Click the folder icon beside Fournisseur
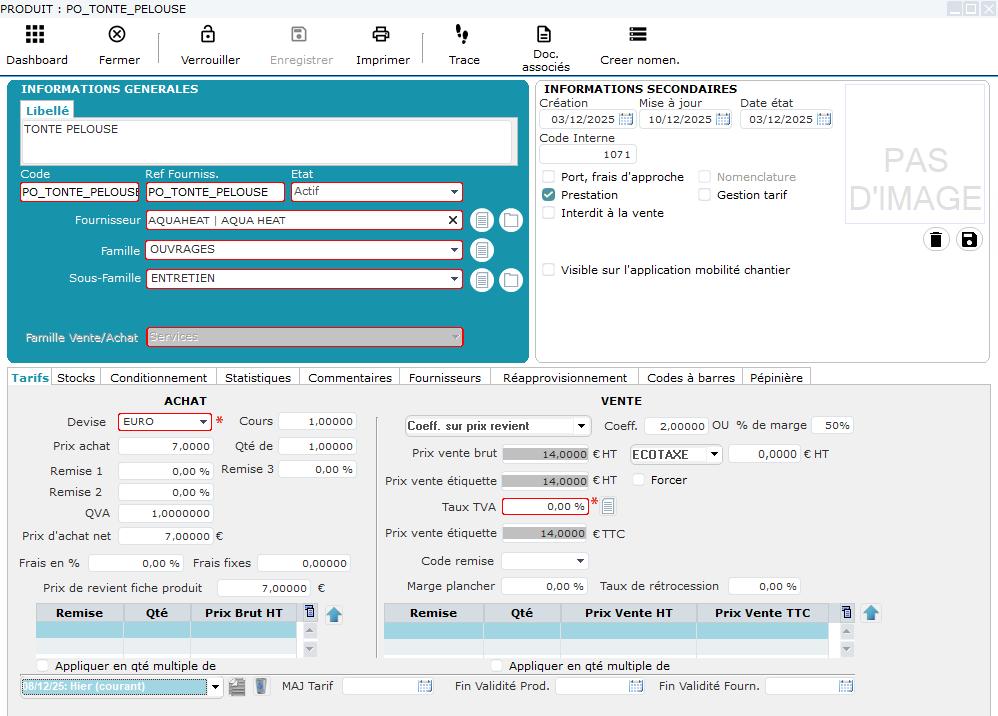Screen dimensions: 998x716 pyautogui.click(x=511, y=220)
